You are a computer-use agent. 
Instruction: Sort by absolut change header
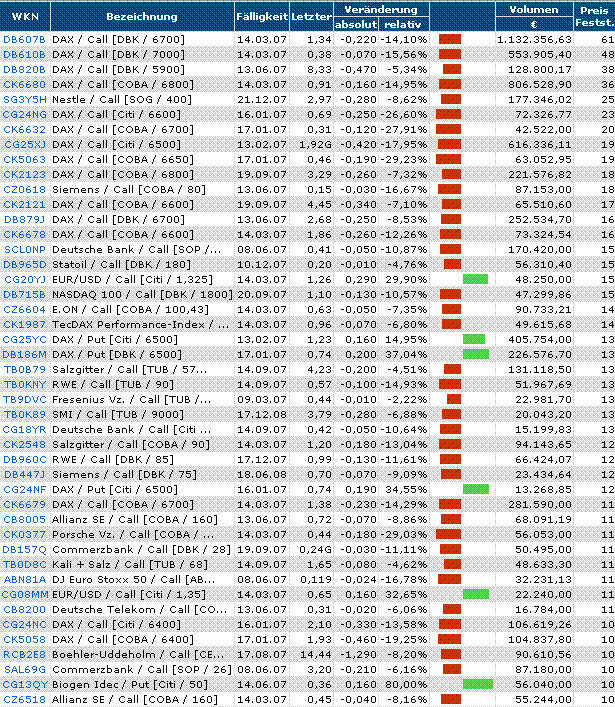(356, 24)
